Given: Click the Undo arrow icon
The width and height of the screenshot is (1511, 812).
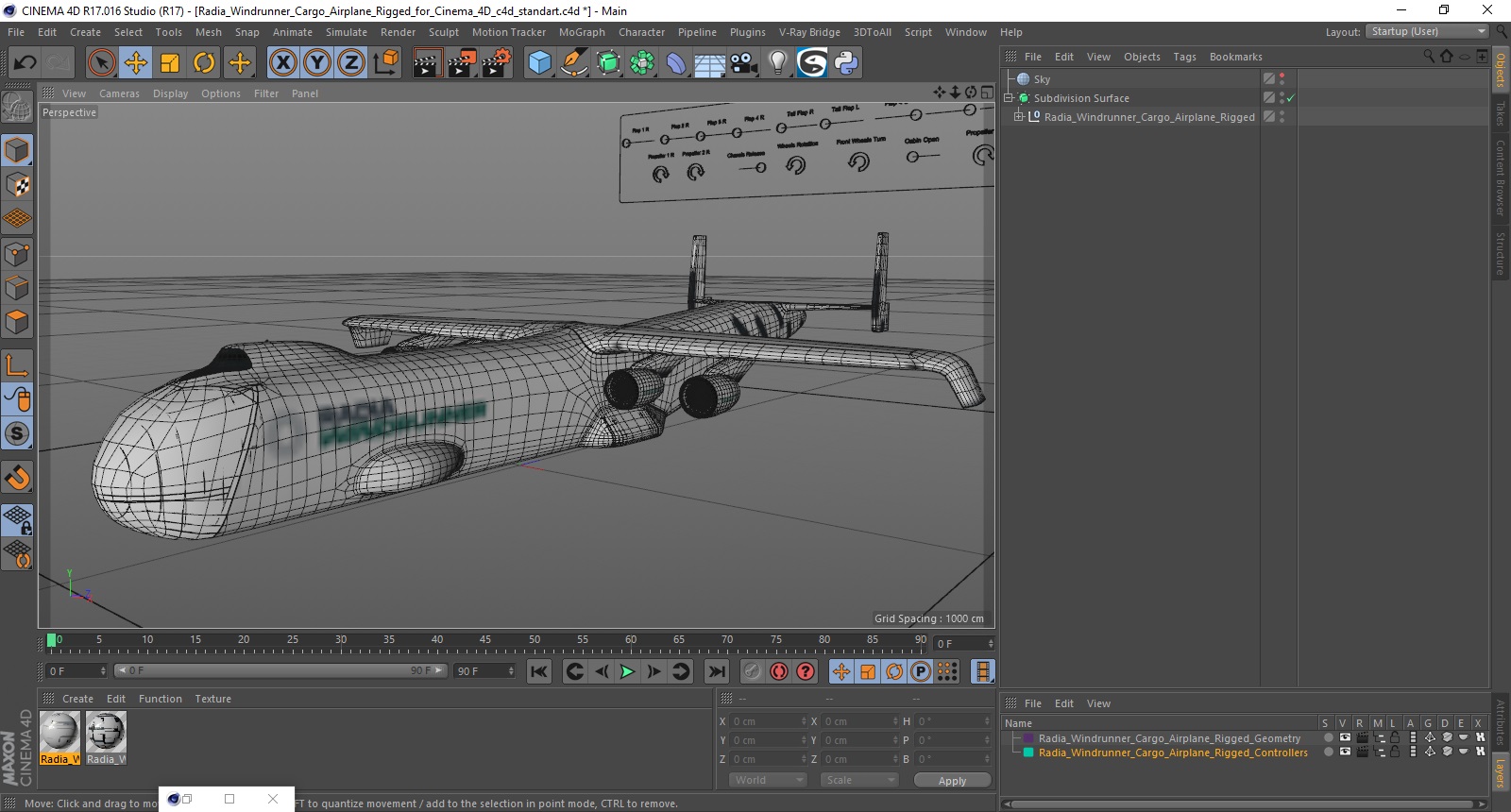Looking at the screenshot, I should click(25, 63).
